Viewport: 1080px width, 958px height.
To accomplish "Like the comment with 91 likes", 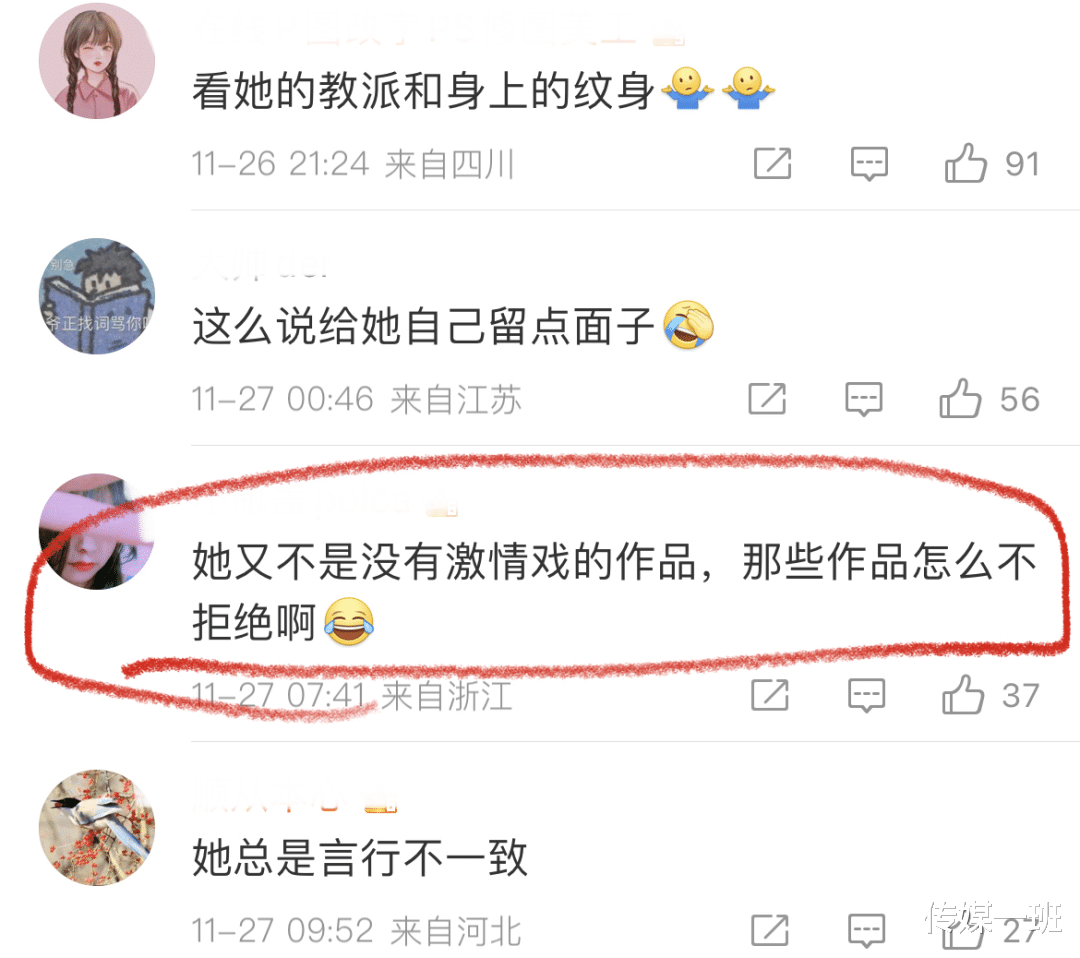I will 965,163.
